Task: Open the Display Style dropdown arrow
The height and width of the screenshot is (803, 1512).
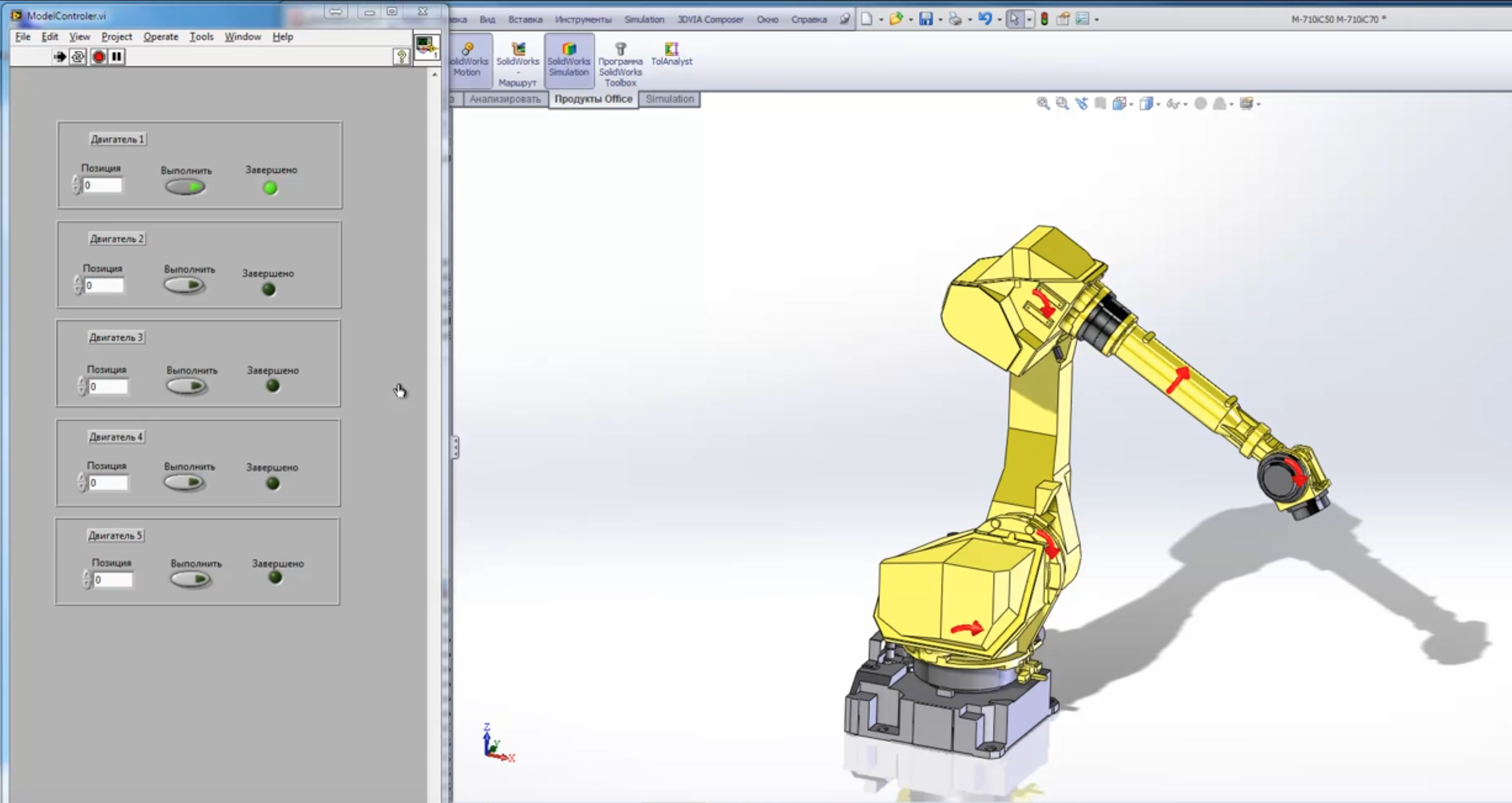Action: 1158,104
